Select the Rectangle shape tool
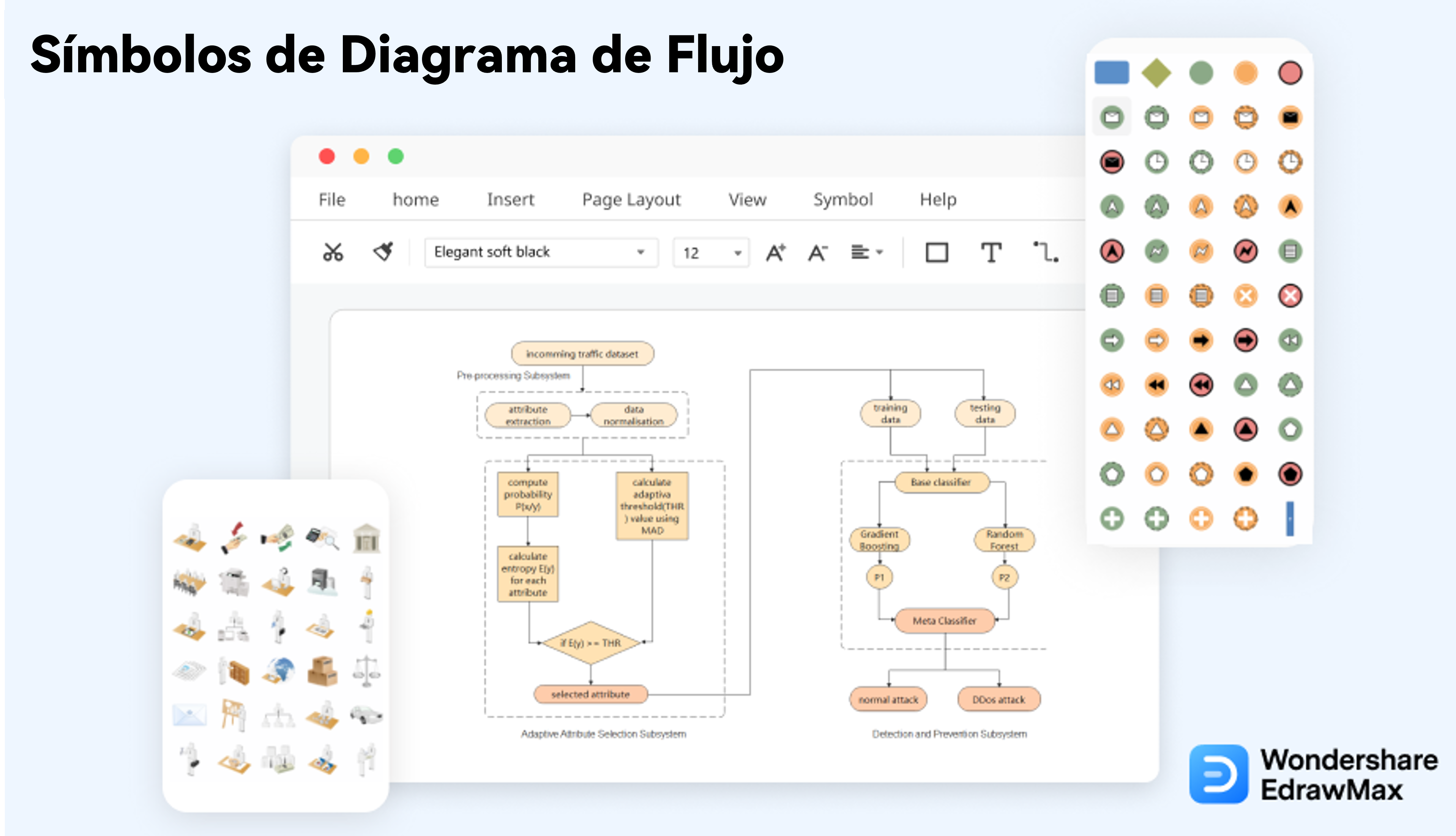Image resolution: width=1456 pixels, height=836 pixels. (936, 253)
